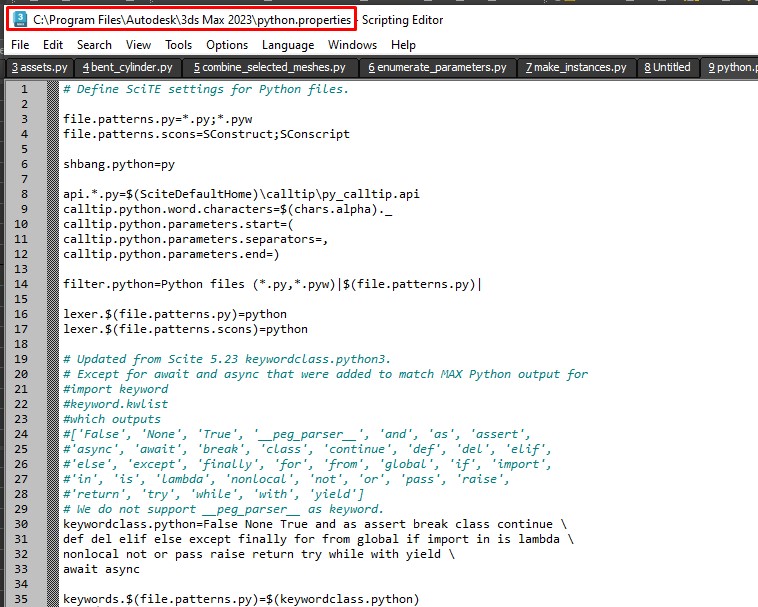Open the Help menu
The image size is (758, 607).
(403, 45)
